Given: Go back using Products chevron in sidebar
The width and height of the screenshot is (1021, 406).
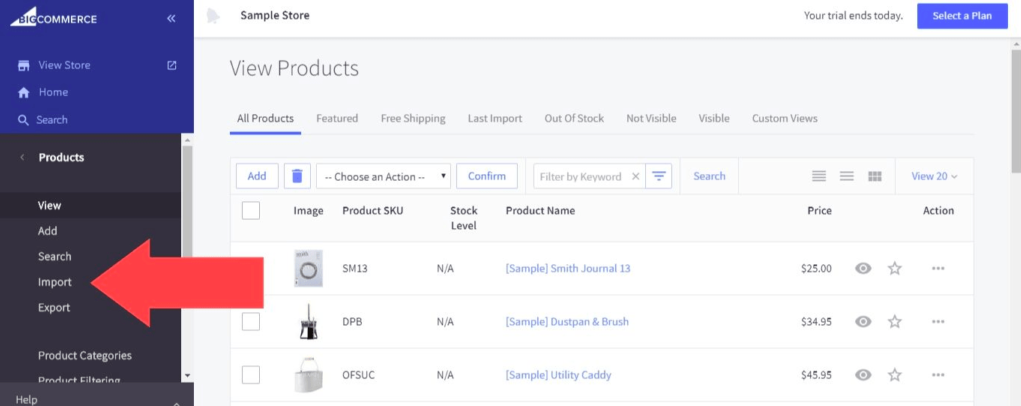Looking at the screenshot, I should 22,157.
